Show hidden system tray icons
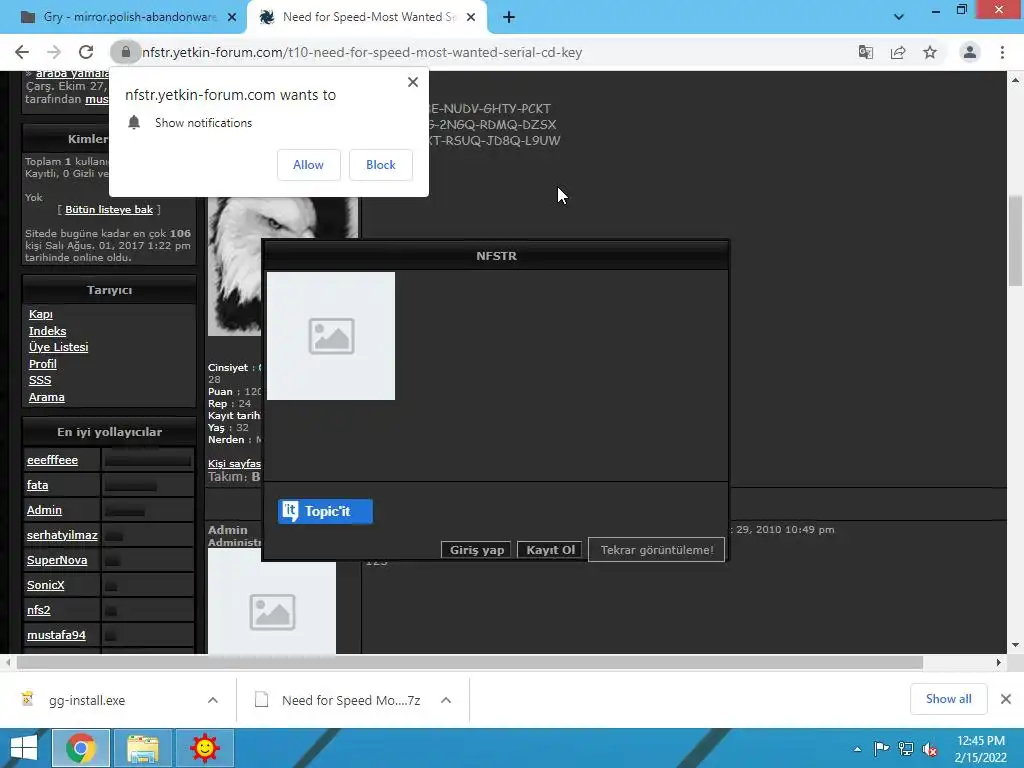The height and width of the screenshot is (768, 1024). click(x=857, y=749)
